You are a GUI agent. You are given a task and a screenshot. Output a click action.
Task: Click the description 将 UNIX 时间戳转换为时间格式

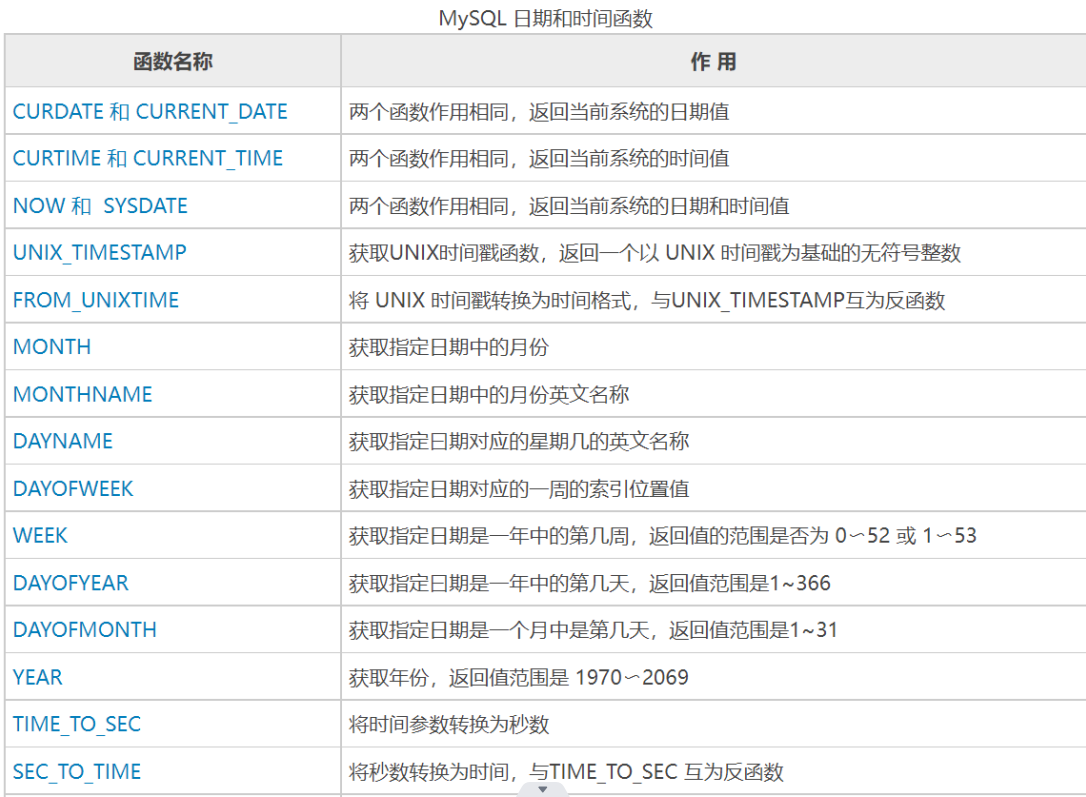tap(490, 300)
